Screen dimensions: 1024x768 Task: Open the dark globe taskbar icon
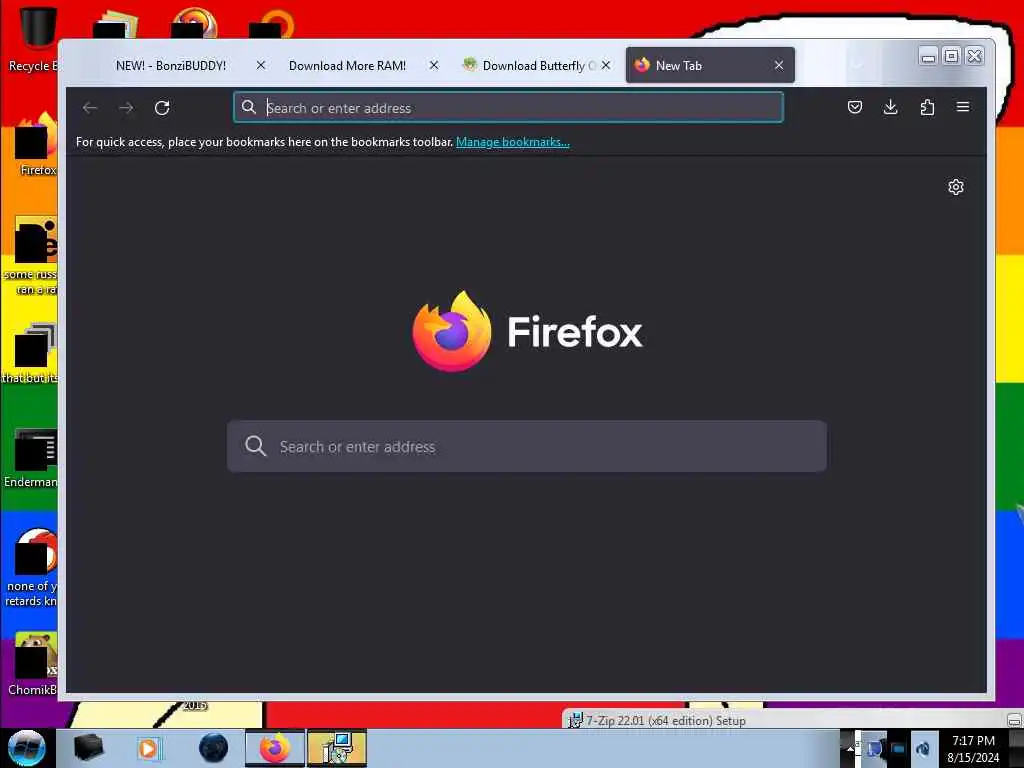(214, 748)
